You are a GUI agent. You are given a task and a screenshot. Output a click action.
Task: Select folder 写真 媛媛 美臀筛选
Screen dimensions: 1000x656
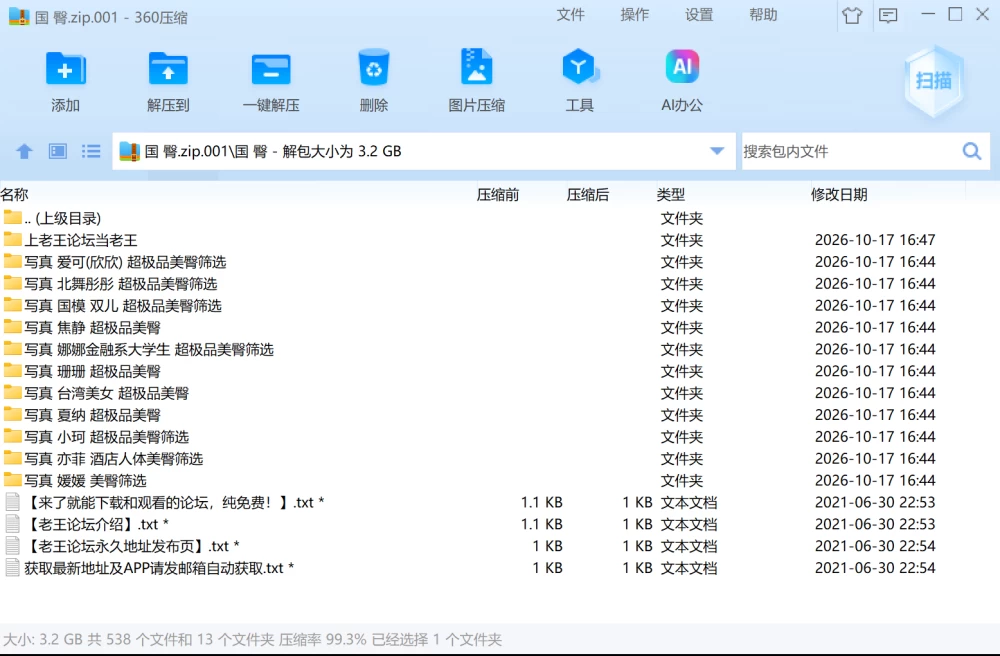500,481
